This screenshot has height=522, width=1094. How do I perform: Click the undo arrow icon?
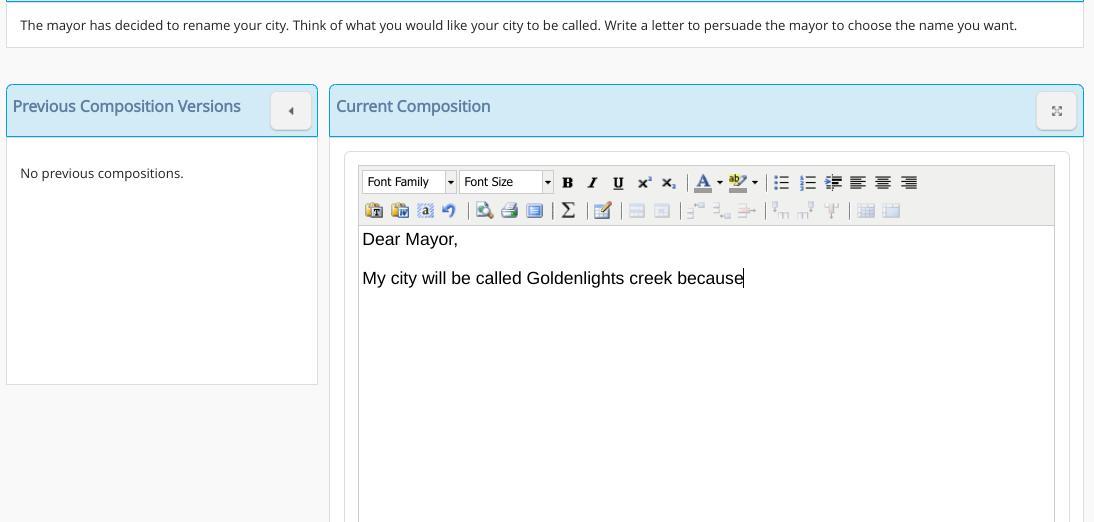(x=449, y=211)
